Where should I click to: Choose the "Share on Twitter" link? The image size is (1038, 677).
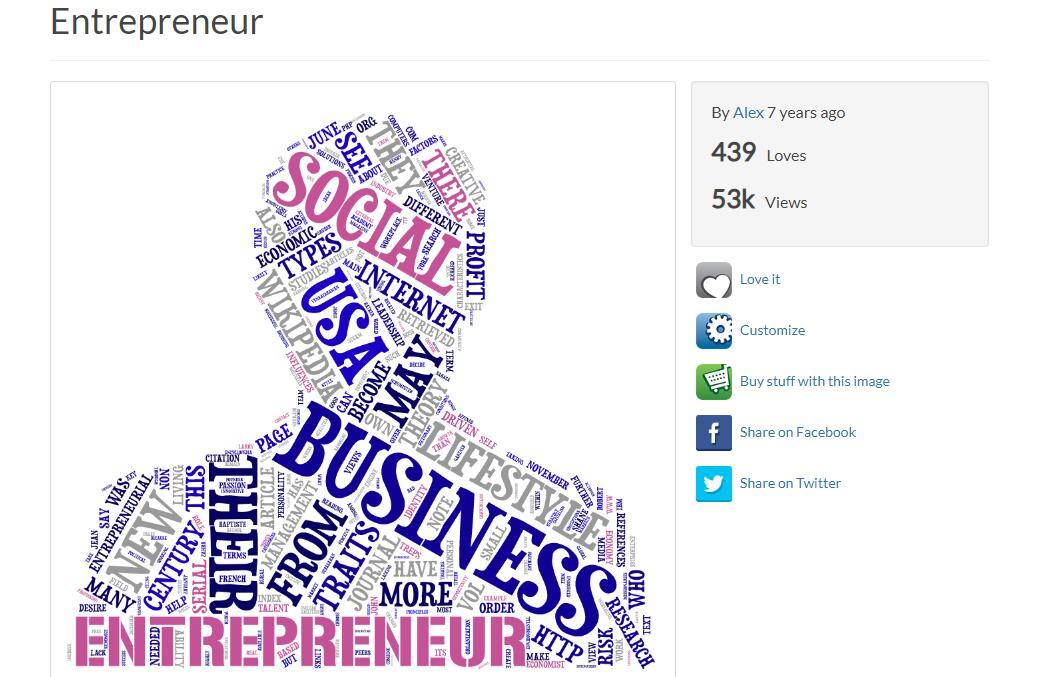click(790, 484)
